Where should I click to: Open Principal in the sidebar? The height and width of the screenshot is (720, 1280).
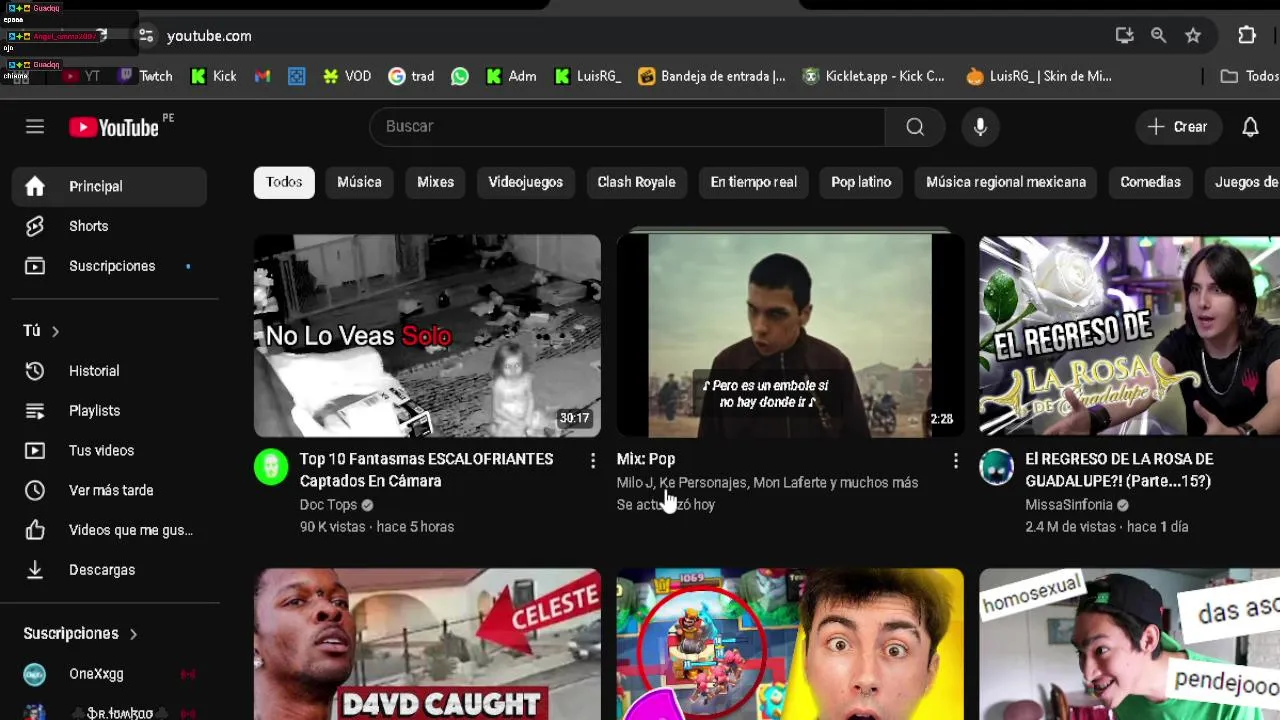(x=109, y=186)
